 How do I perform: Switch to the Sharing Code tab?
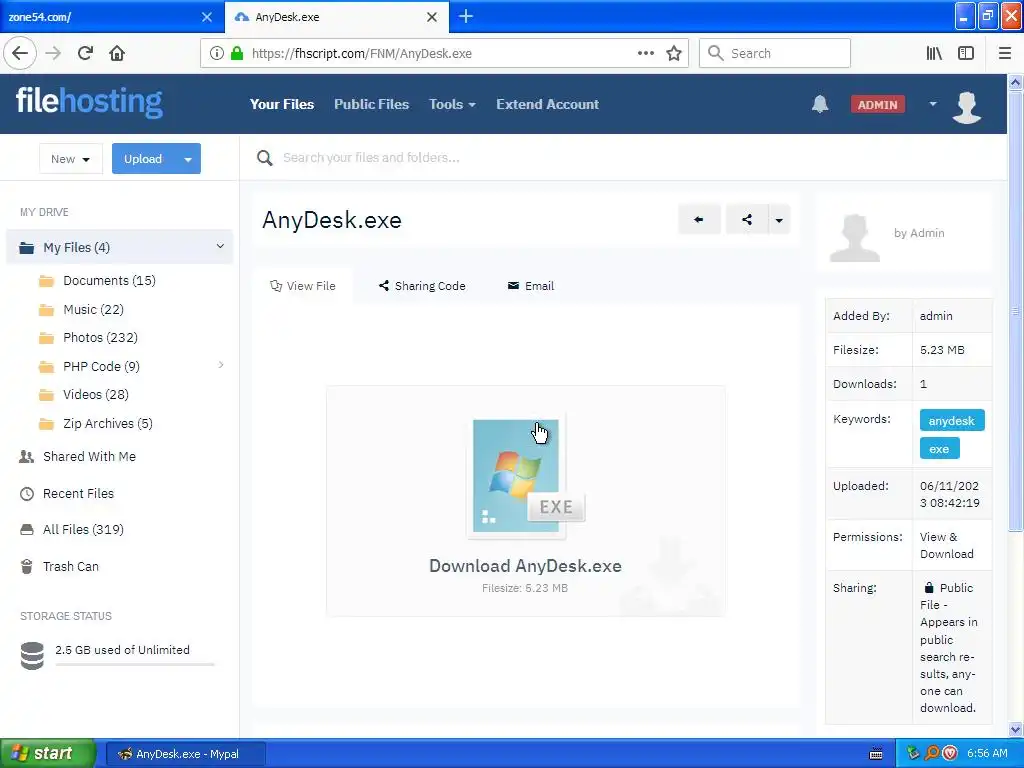(422, 285)
